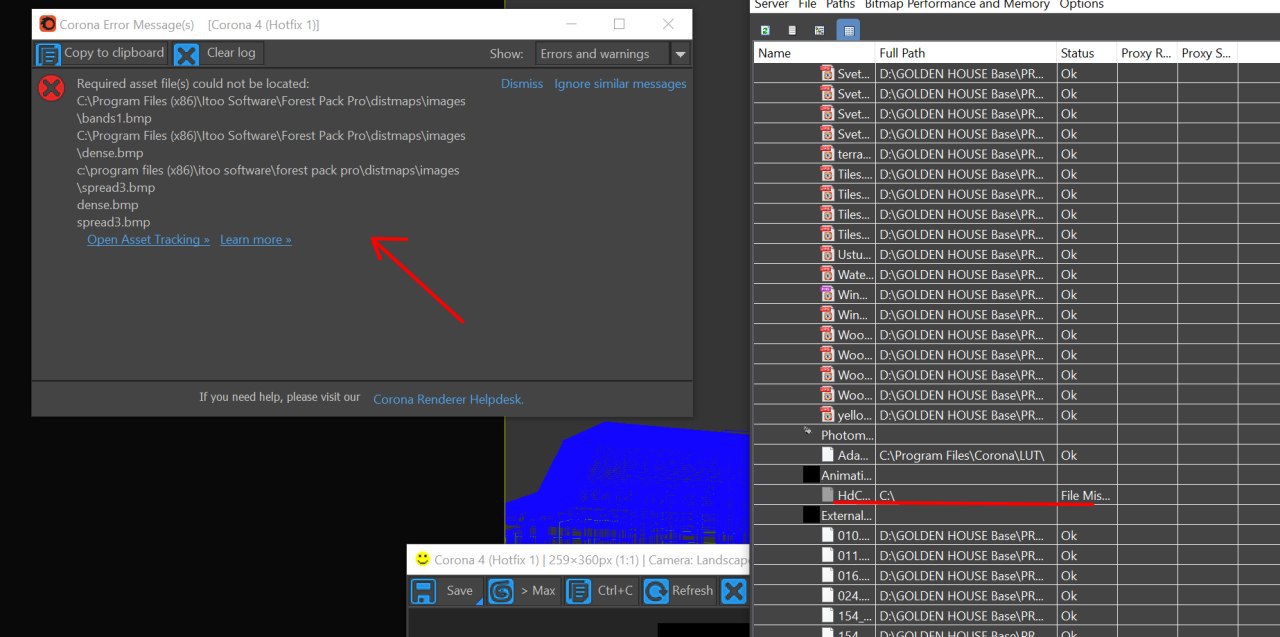Image resolution: width=1280 pixels, height=637 pixels.
Task: Click file icon of 024... row
Action: point(827,595)
